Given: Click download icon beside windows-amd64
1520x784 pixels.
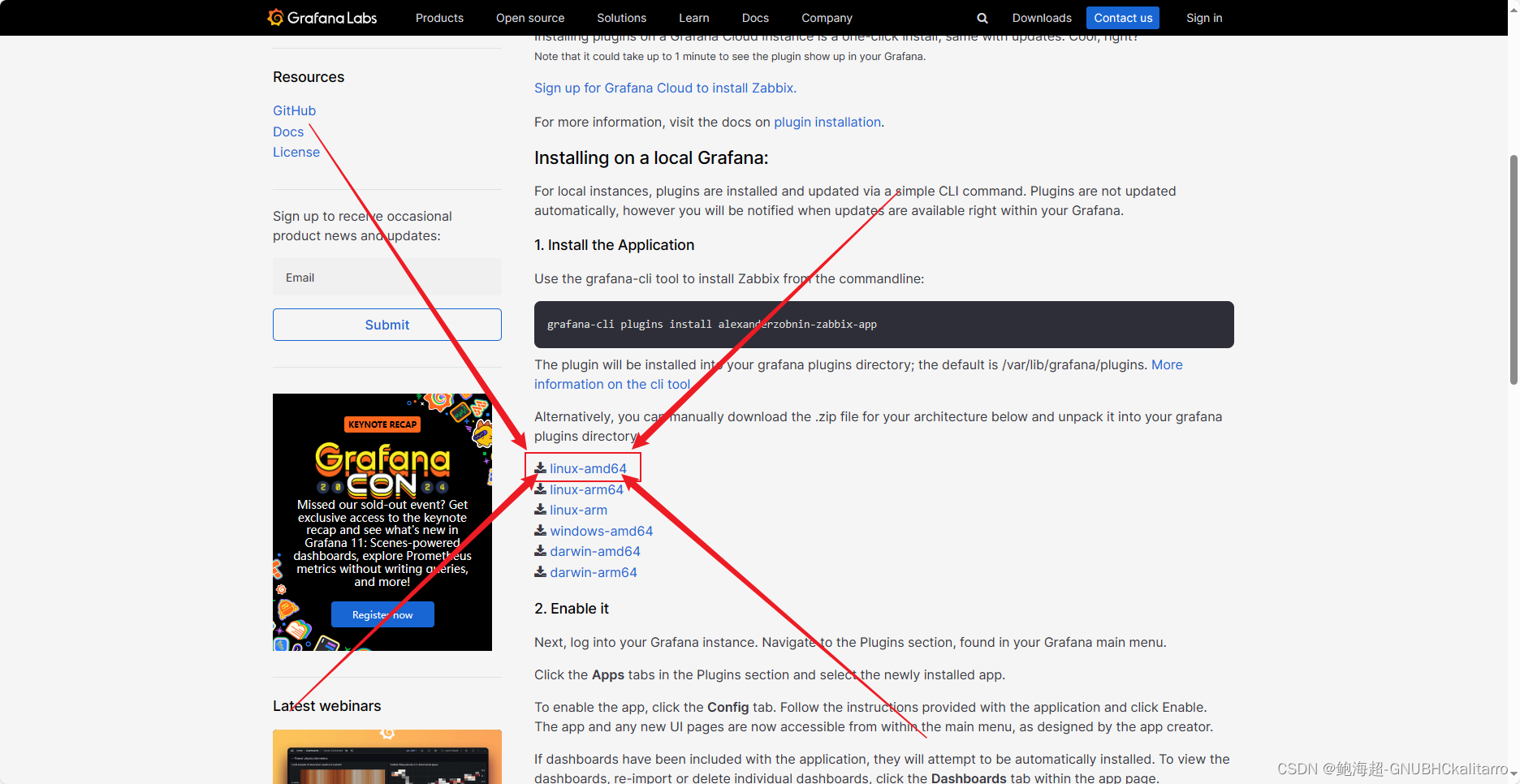Looking at the screenshot, I should [x=540, y=531].
